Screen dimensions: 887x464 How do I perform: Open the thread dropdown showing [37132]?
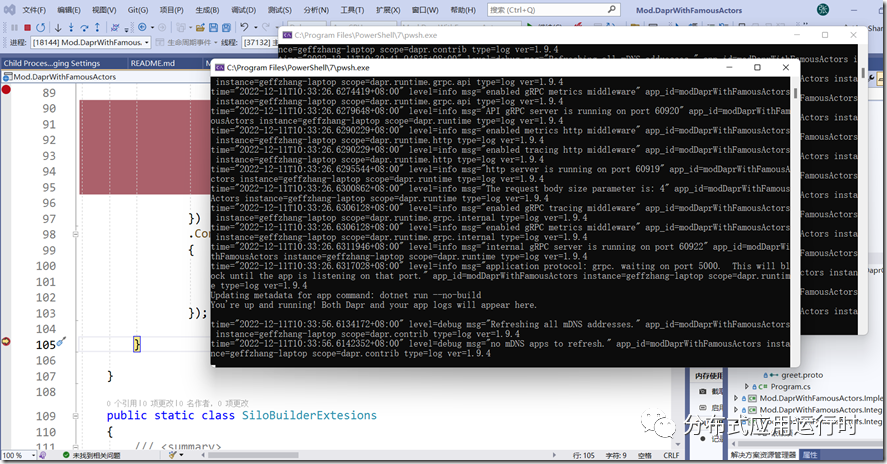click(x=261, y=42)
